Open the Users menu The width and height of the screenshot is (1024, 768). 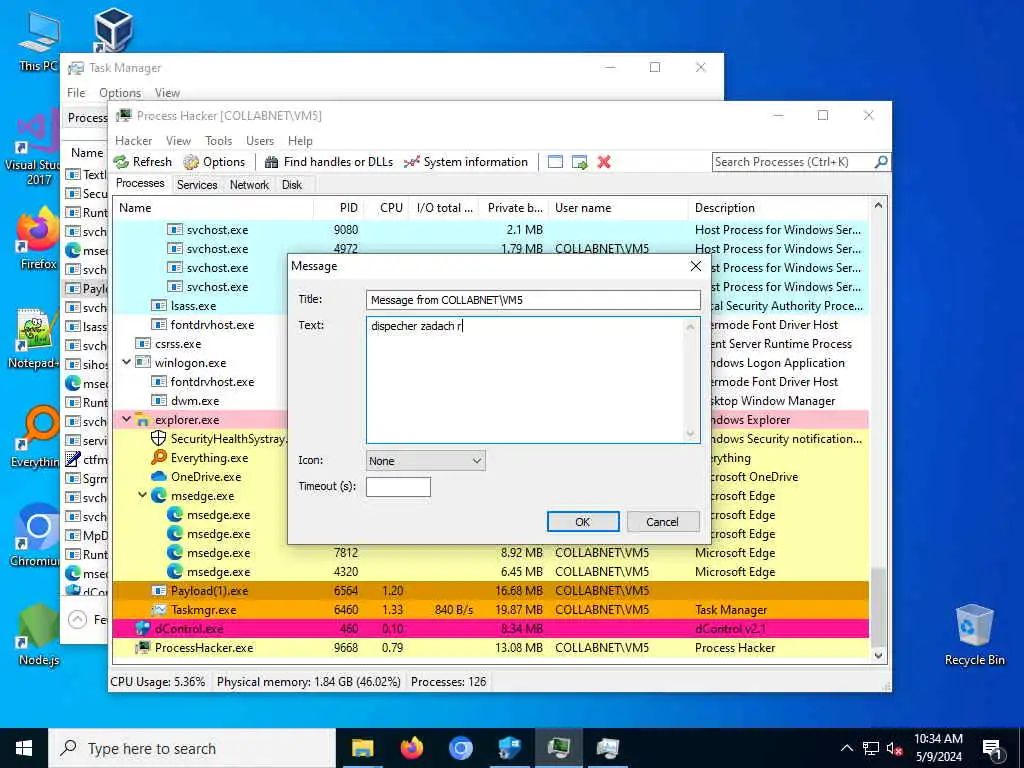pyautogui.click(x=260, y=140)
